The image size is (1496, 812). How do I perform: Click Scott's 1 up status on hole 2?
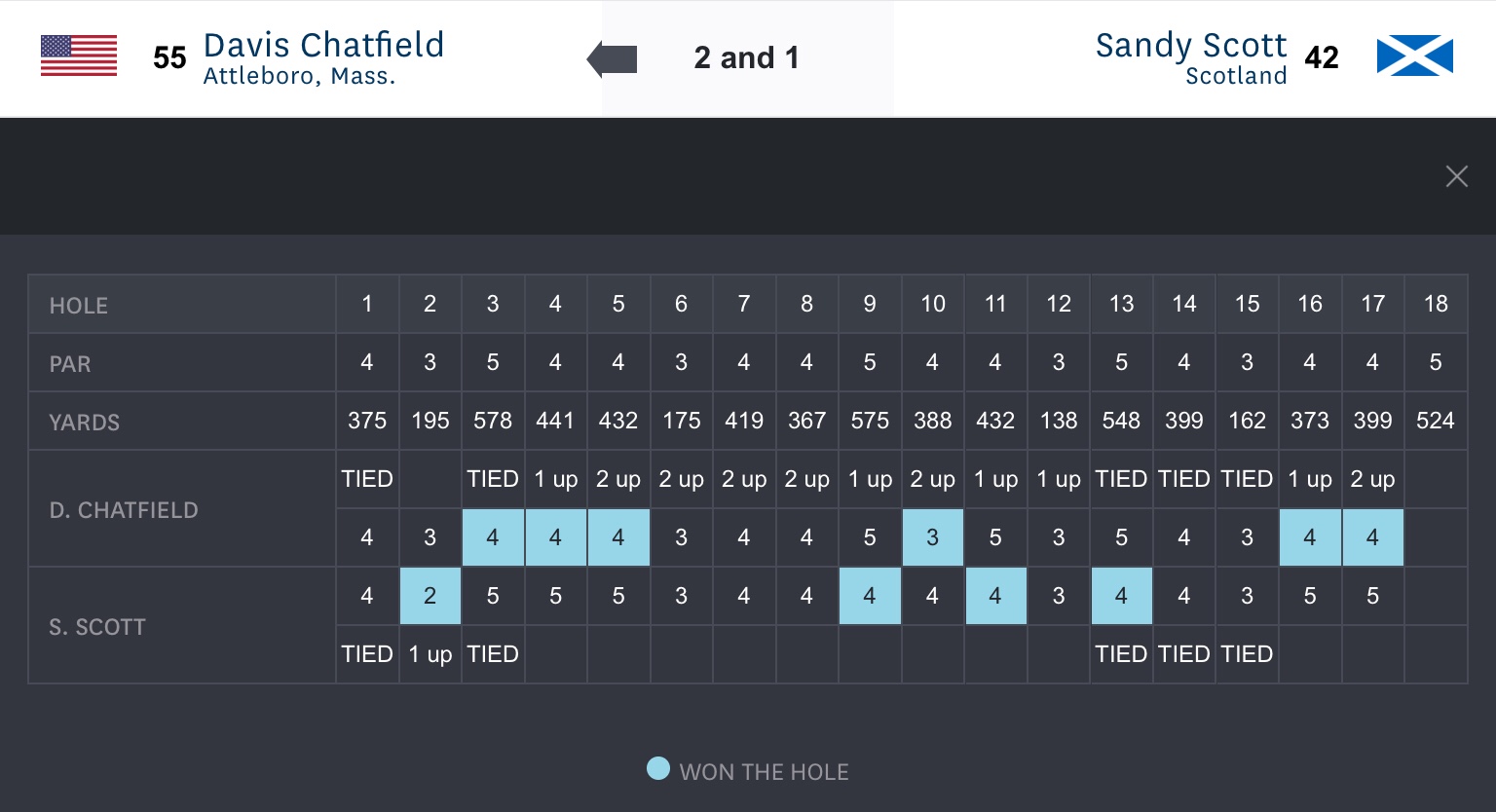[x=430, y=654]
